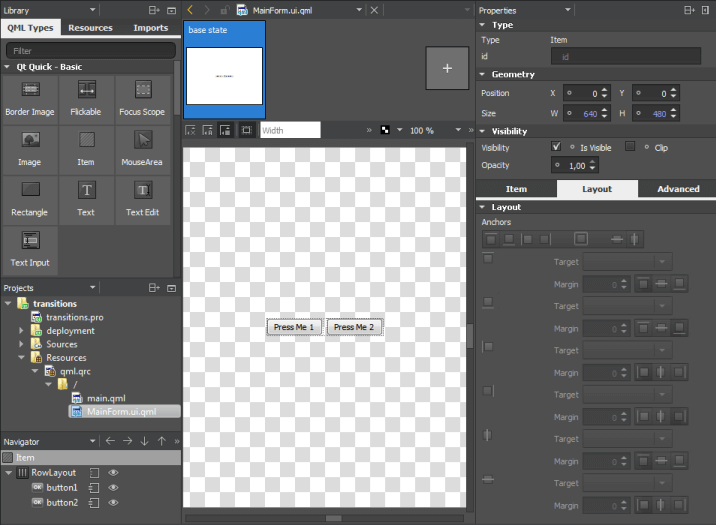716x525 pixels.
Task: Click the canvas vertical scrollbar thumb
Action: coord(469,335)
